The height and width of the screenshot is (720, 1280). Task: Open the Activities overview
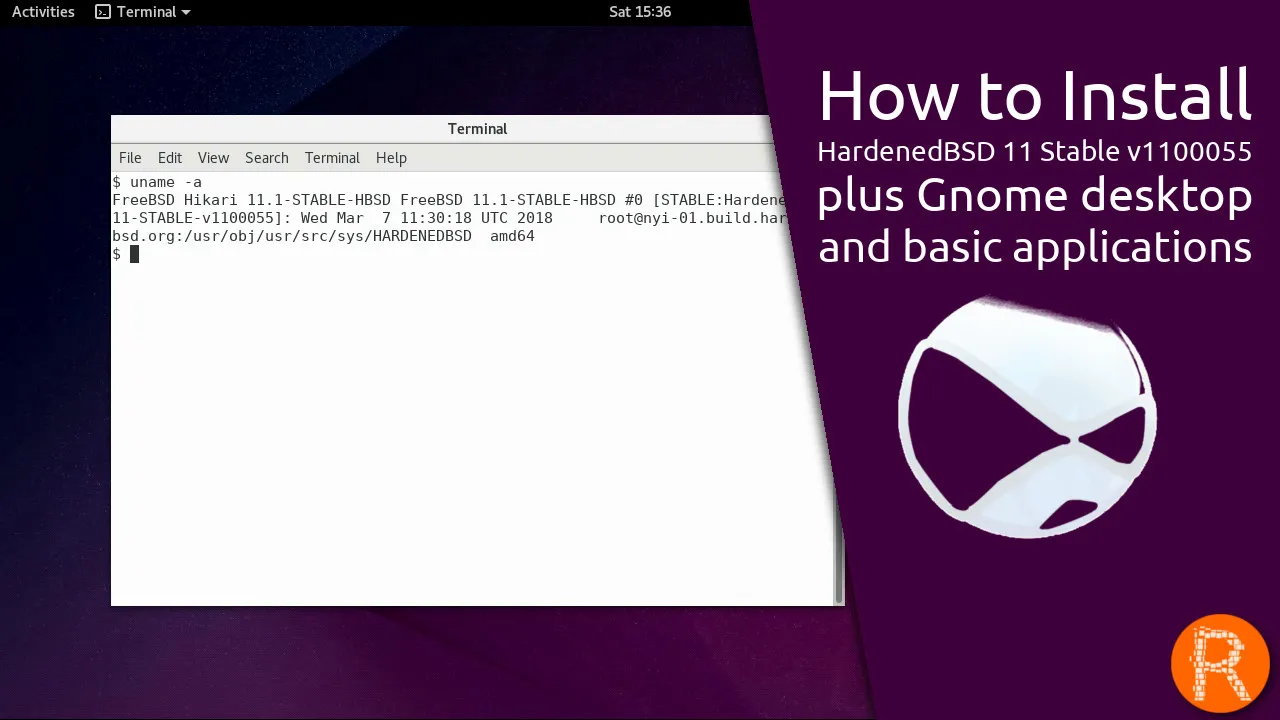43,12
